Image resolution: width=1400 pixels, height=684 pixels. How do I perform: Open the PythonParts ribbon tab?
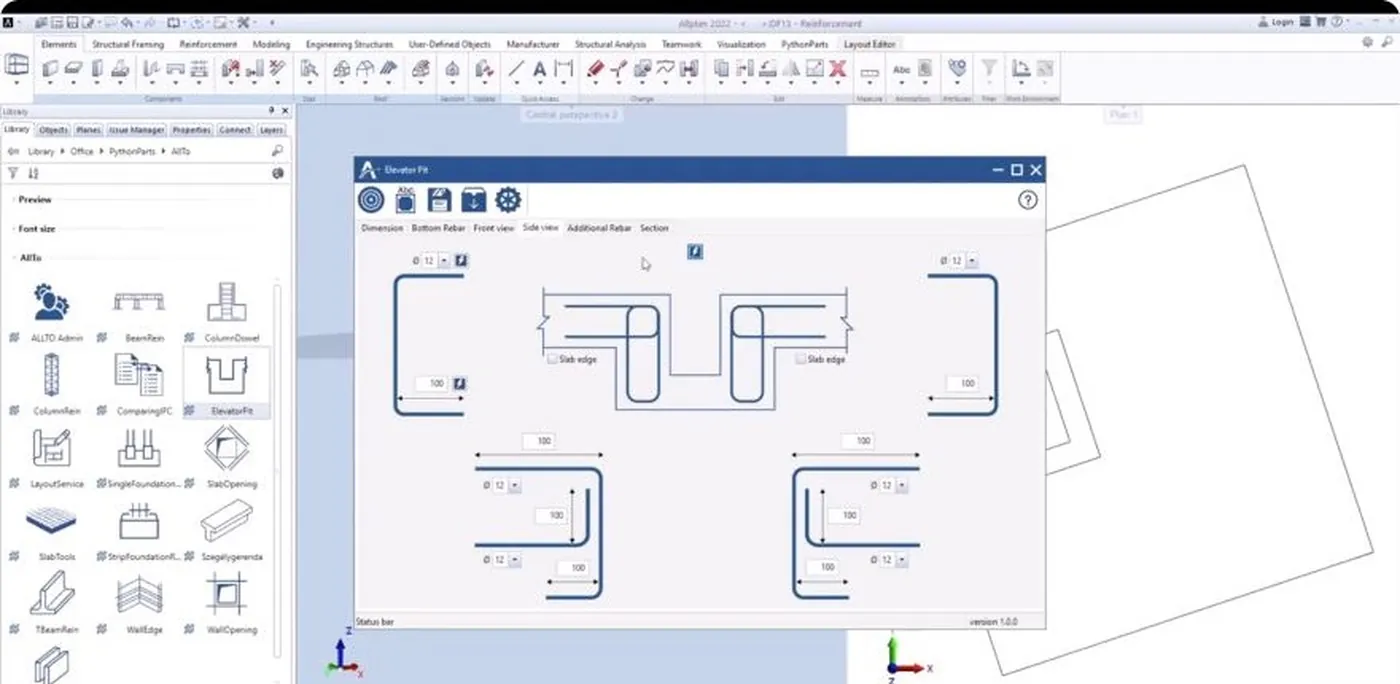pos(805,44)
